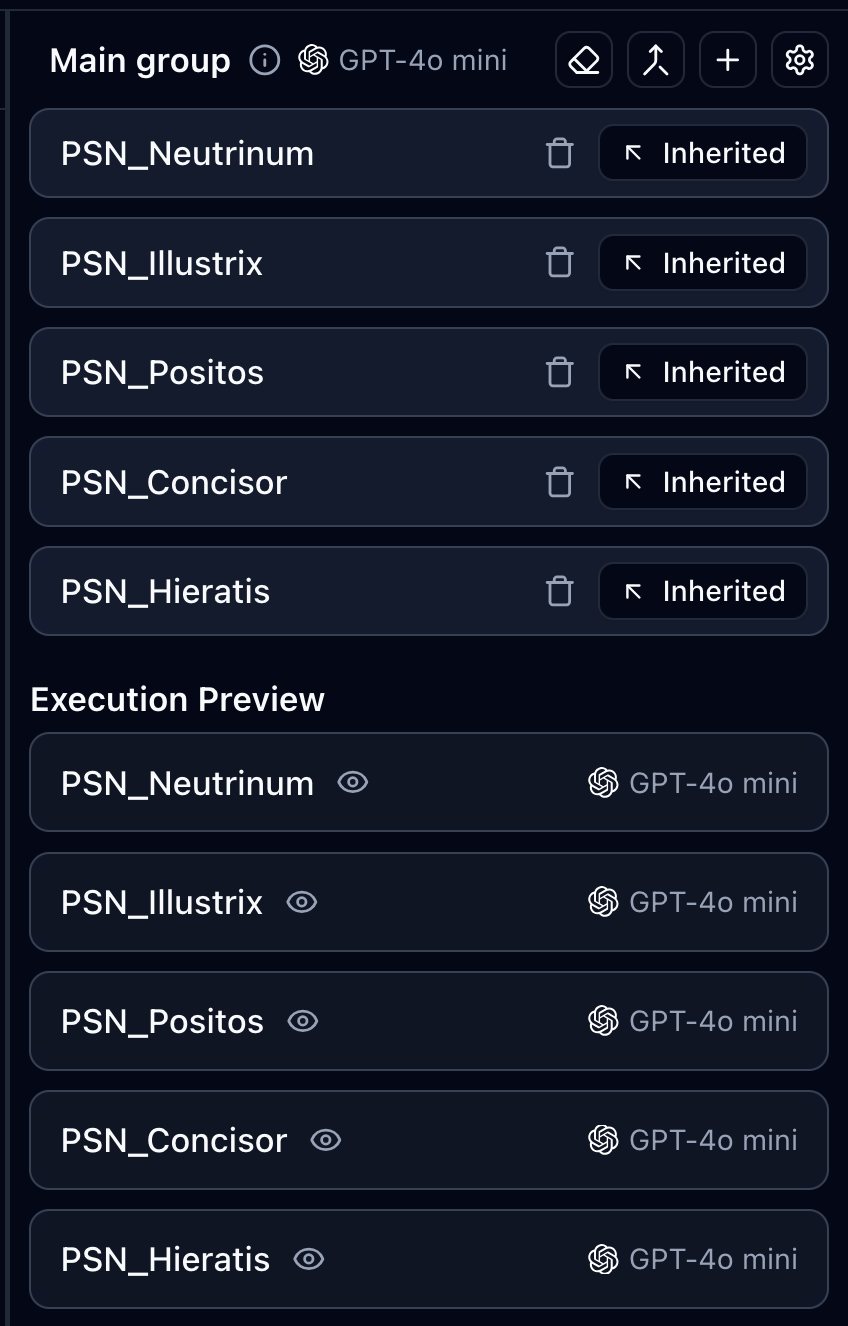Open the Inherited dropdown for PSN_Hieratis
Screen dimensions: 848x1326
703,591
